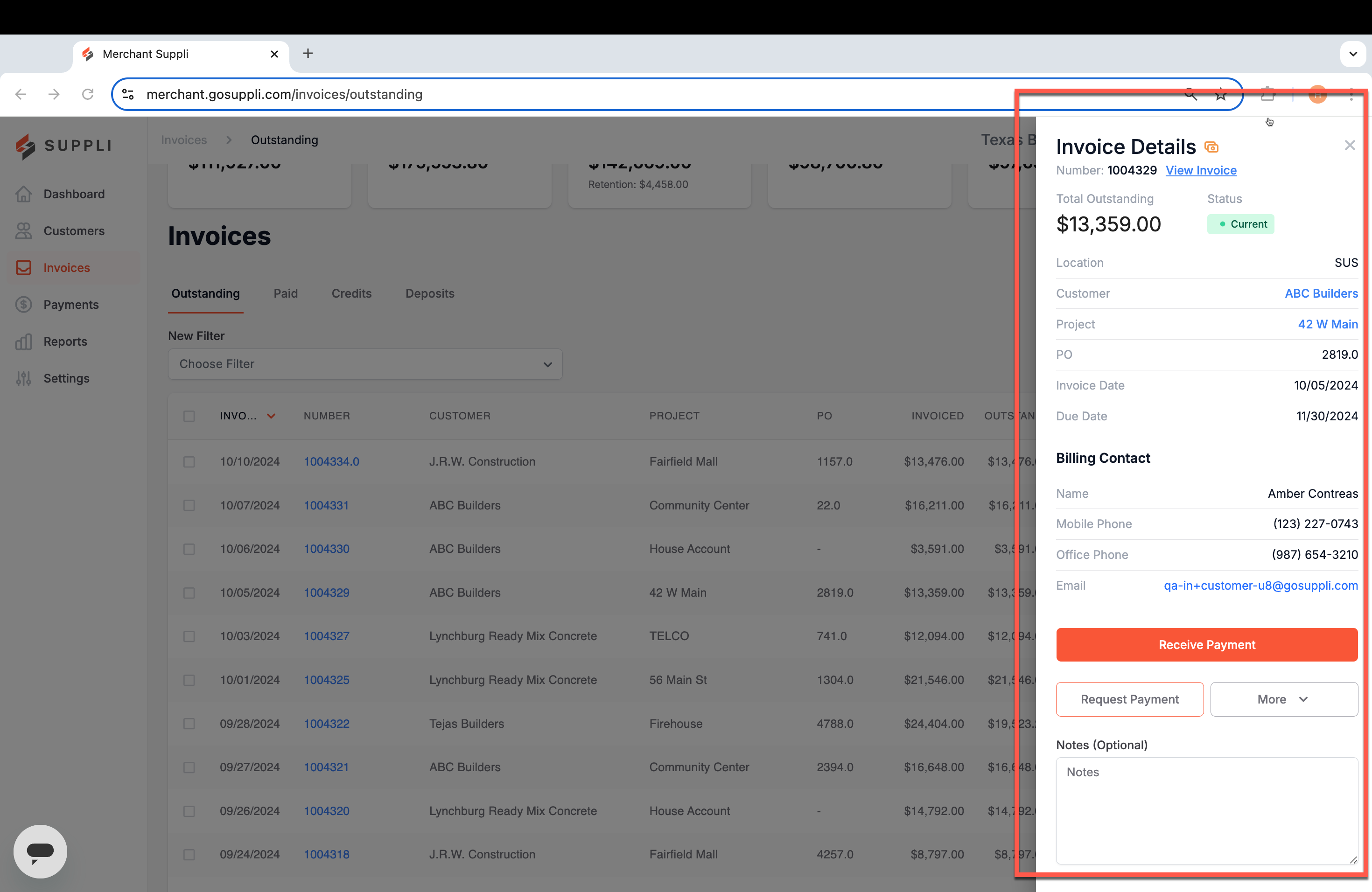The image size is (1372, 892).
Task: Open ABC Builders customer link
Action: point(1321,293)
